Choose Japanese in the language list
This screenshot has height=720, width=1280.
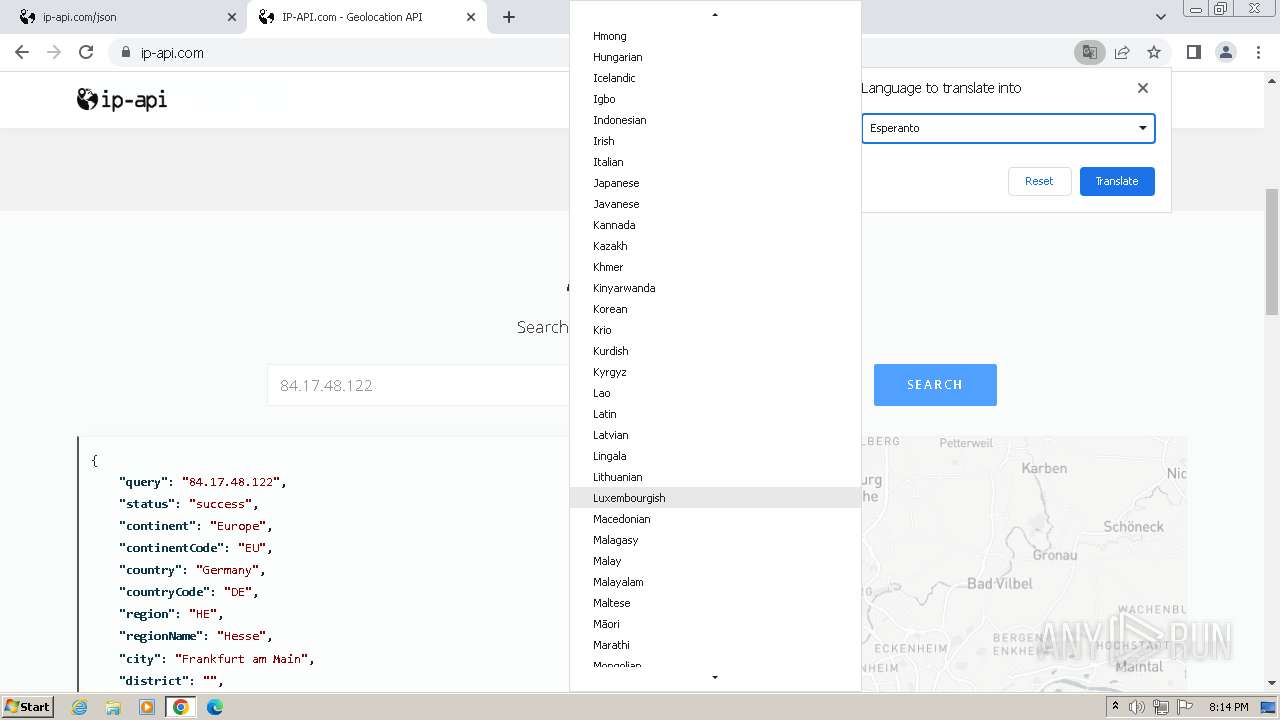coord(715,183)
